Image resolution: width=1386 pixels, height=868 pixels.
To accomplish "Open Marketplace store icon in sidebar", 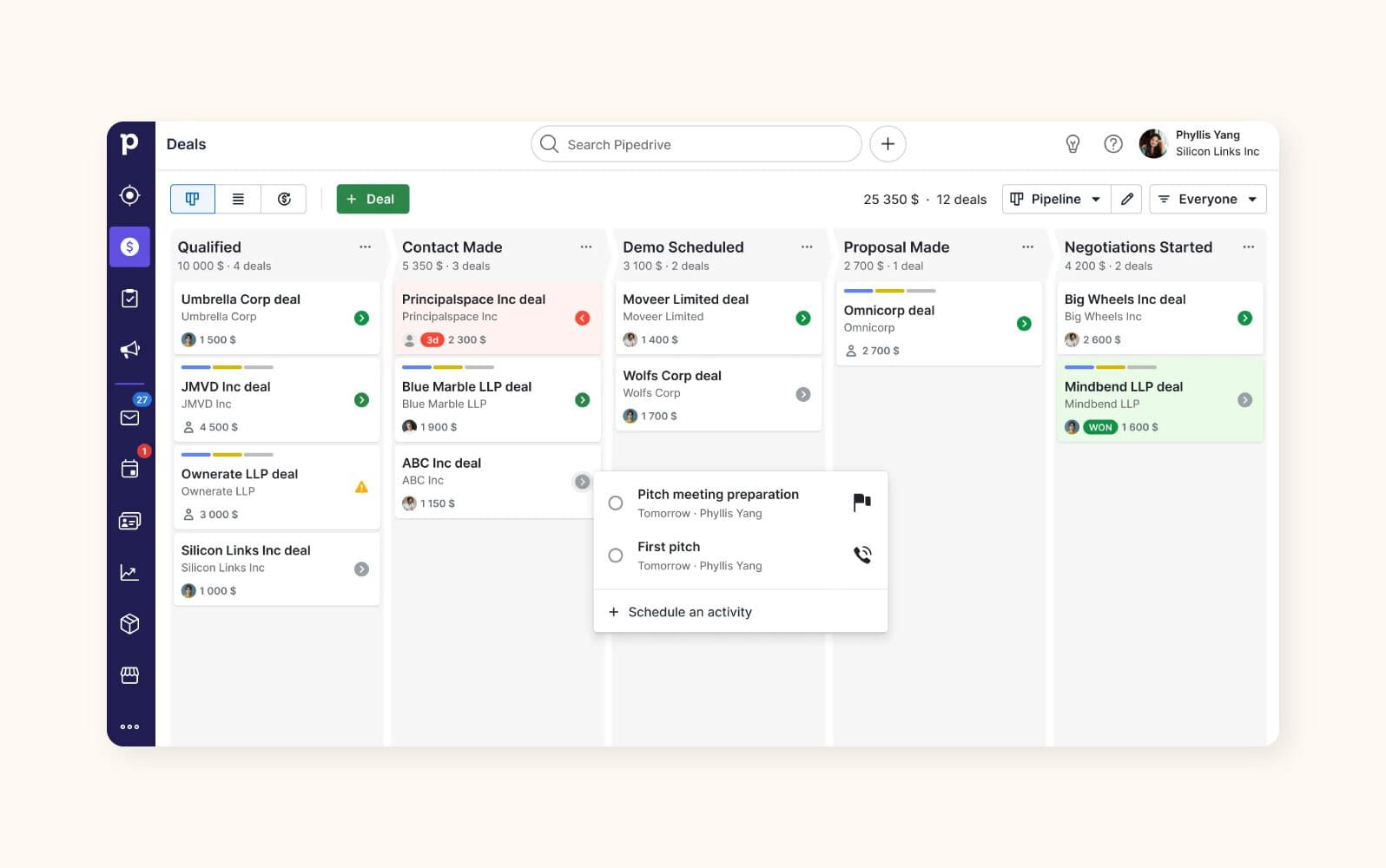I will (x=129, y=675).
